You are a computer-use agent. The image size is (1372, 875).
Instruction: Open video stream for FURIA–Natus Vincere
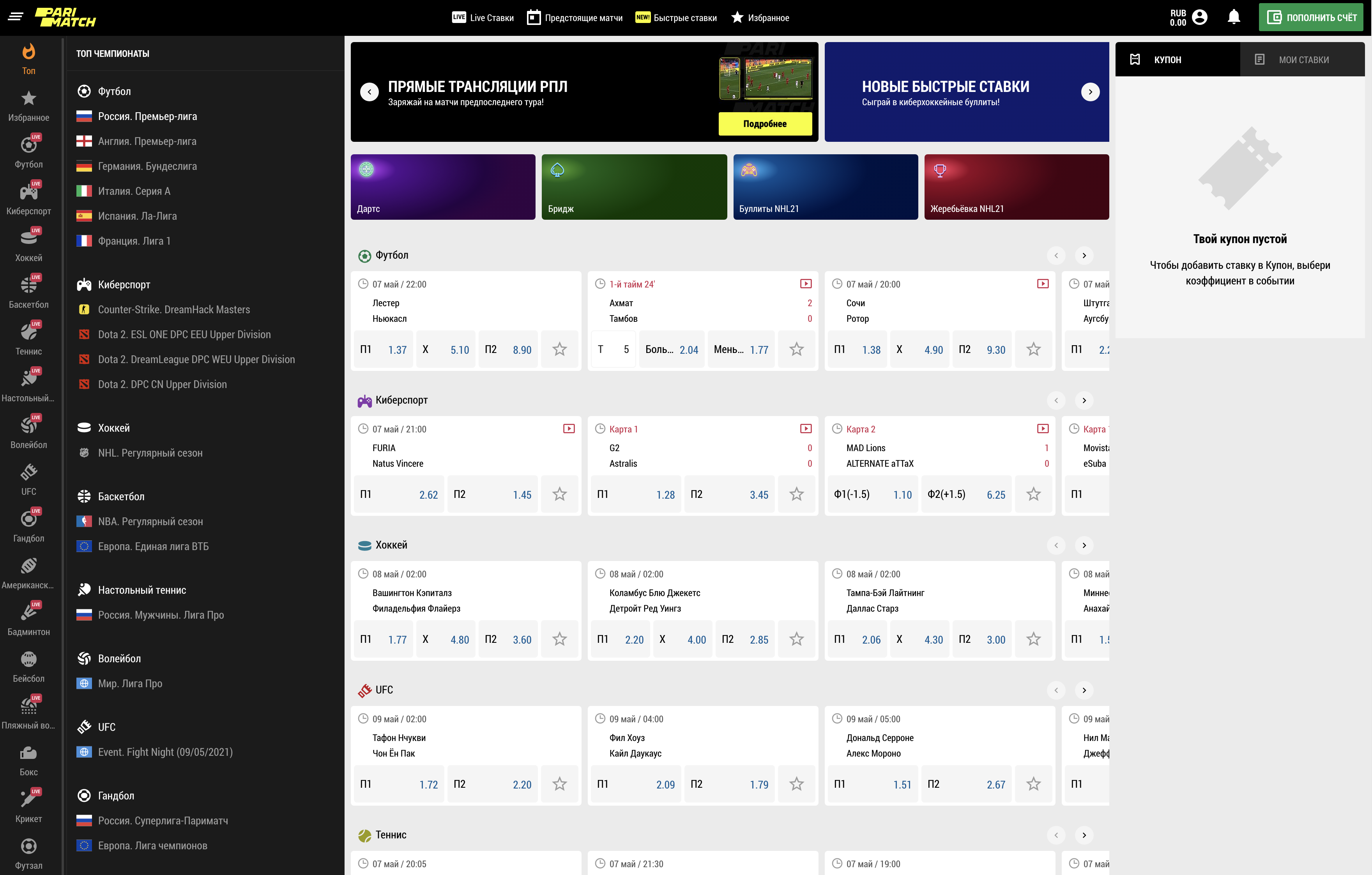[x=569, y=429]
